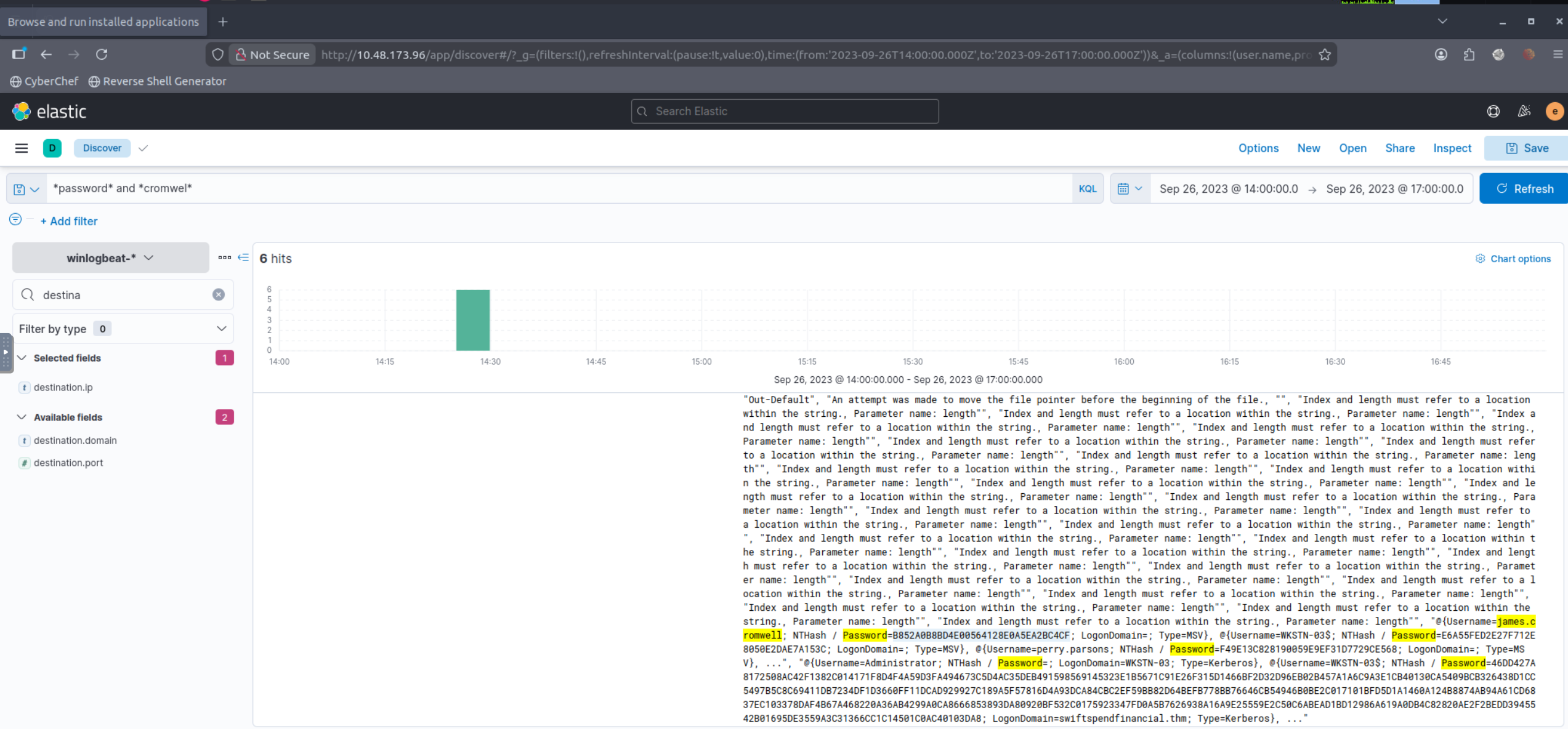1568x729 pixels.
Task: Click the Refresh button
Action: point(1524,189)
